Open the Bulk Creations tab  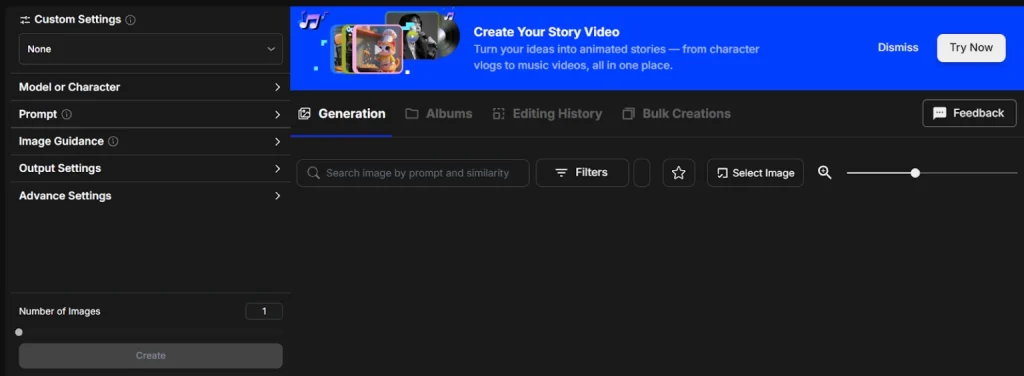(x=677, y=114)
